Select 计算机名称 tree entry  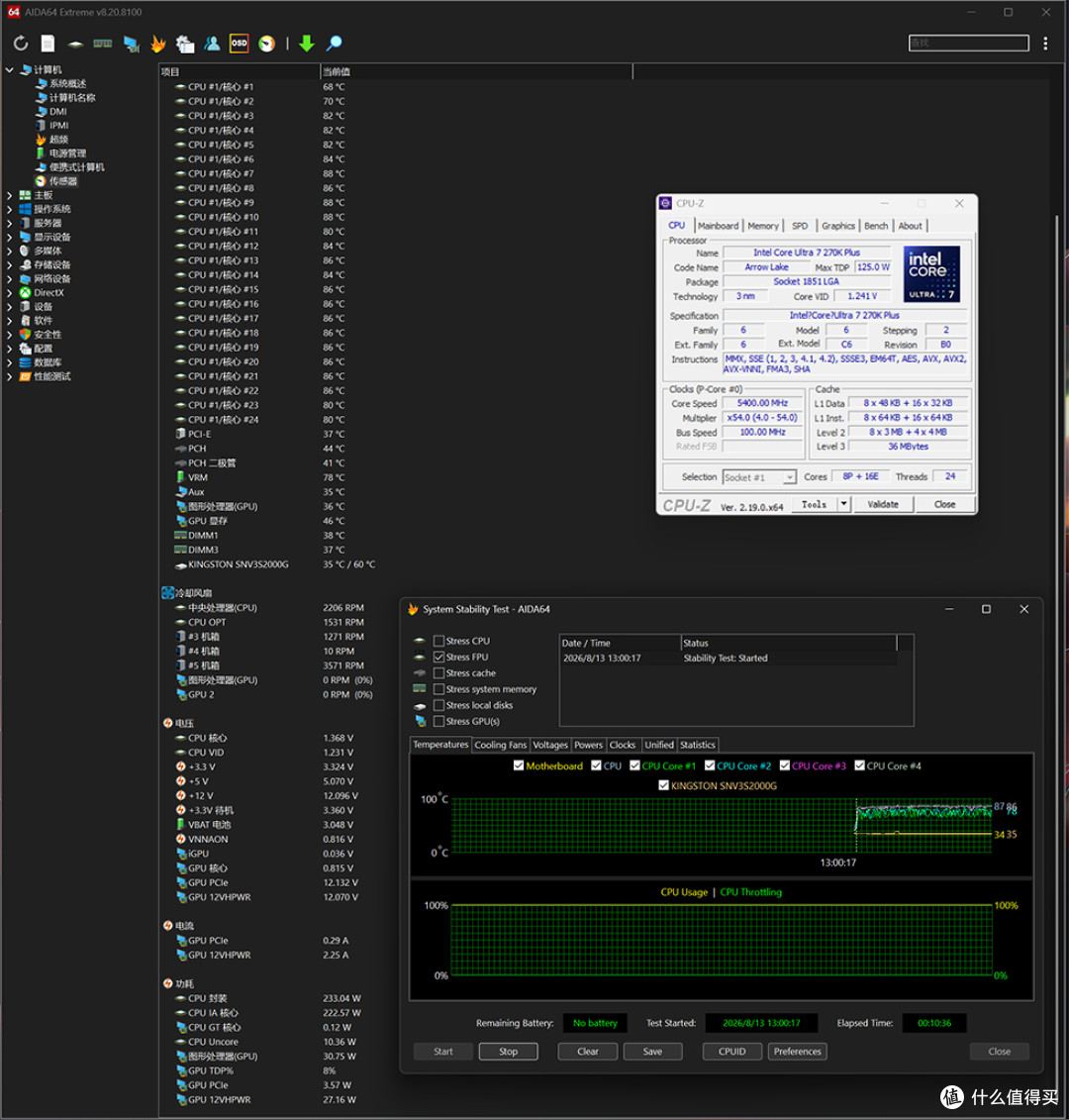tap(71, 97)
